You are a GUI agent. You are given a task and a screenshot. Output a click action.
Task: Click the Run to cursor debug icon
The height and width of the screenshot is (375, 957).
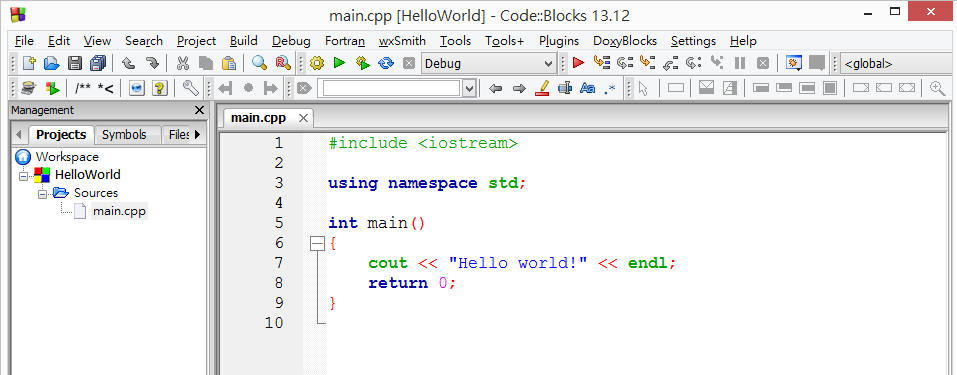click(x=602, y=63)
